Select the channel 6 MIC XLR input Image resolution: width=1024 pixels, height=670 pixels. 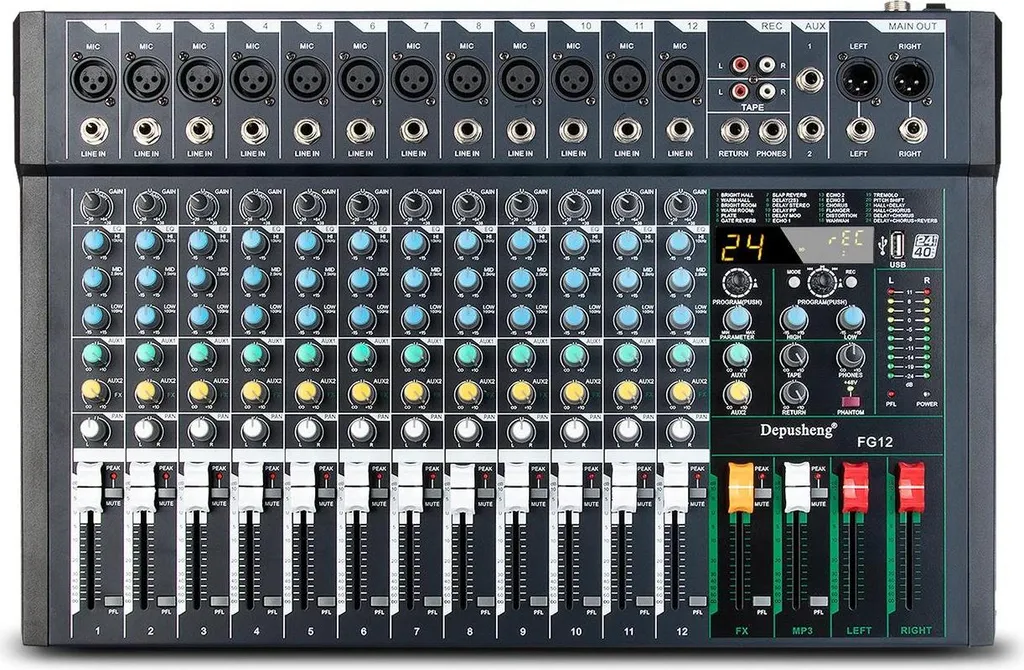point(360,79)
